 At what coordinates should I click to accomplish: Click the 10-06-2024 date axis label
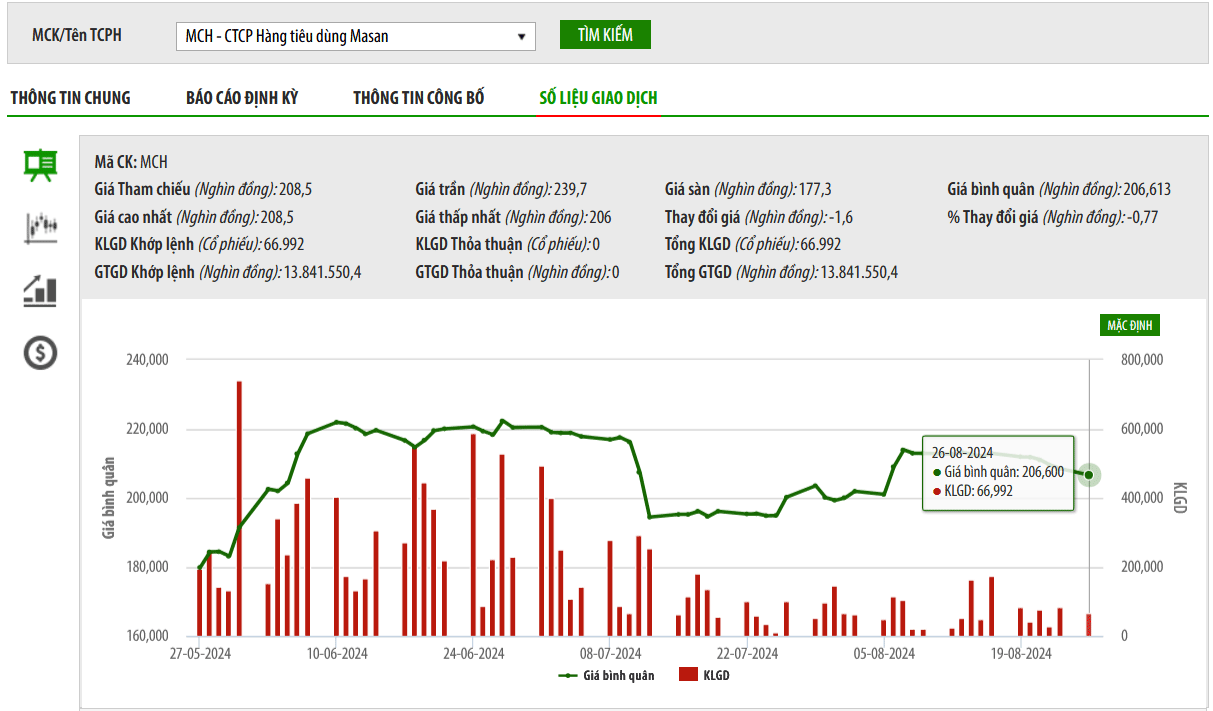click(x=337, y=654)
